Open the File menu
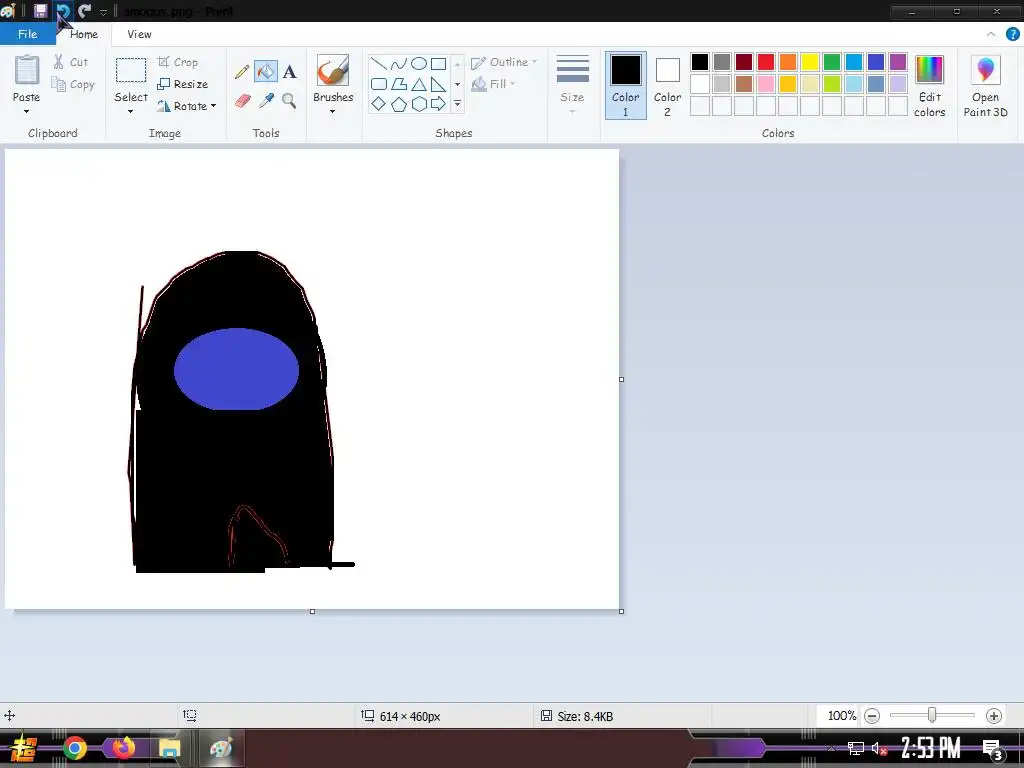This screenshot has height=768, width=1024. click(x=27, y=34)
